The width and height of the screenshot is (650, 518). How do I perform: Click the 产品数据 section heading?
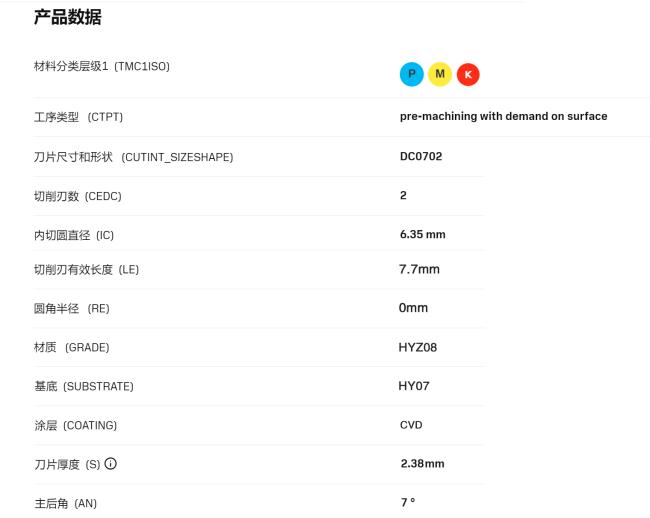(67, 17)
